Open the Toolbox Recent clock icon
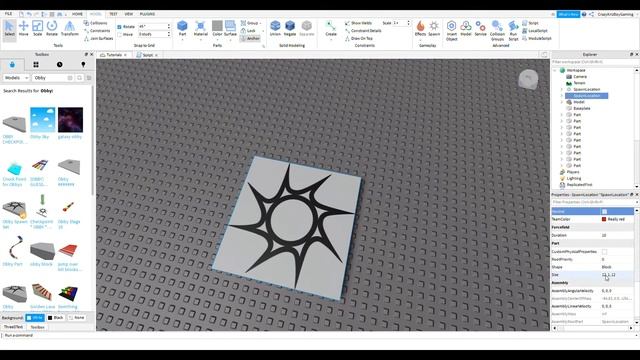The height and width of the screenshot is (360, 640). point(60,64)
